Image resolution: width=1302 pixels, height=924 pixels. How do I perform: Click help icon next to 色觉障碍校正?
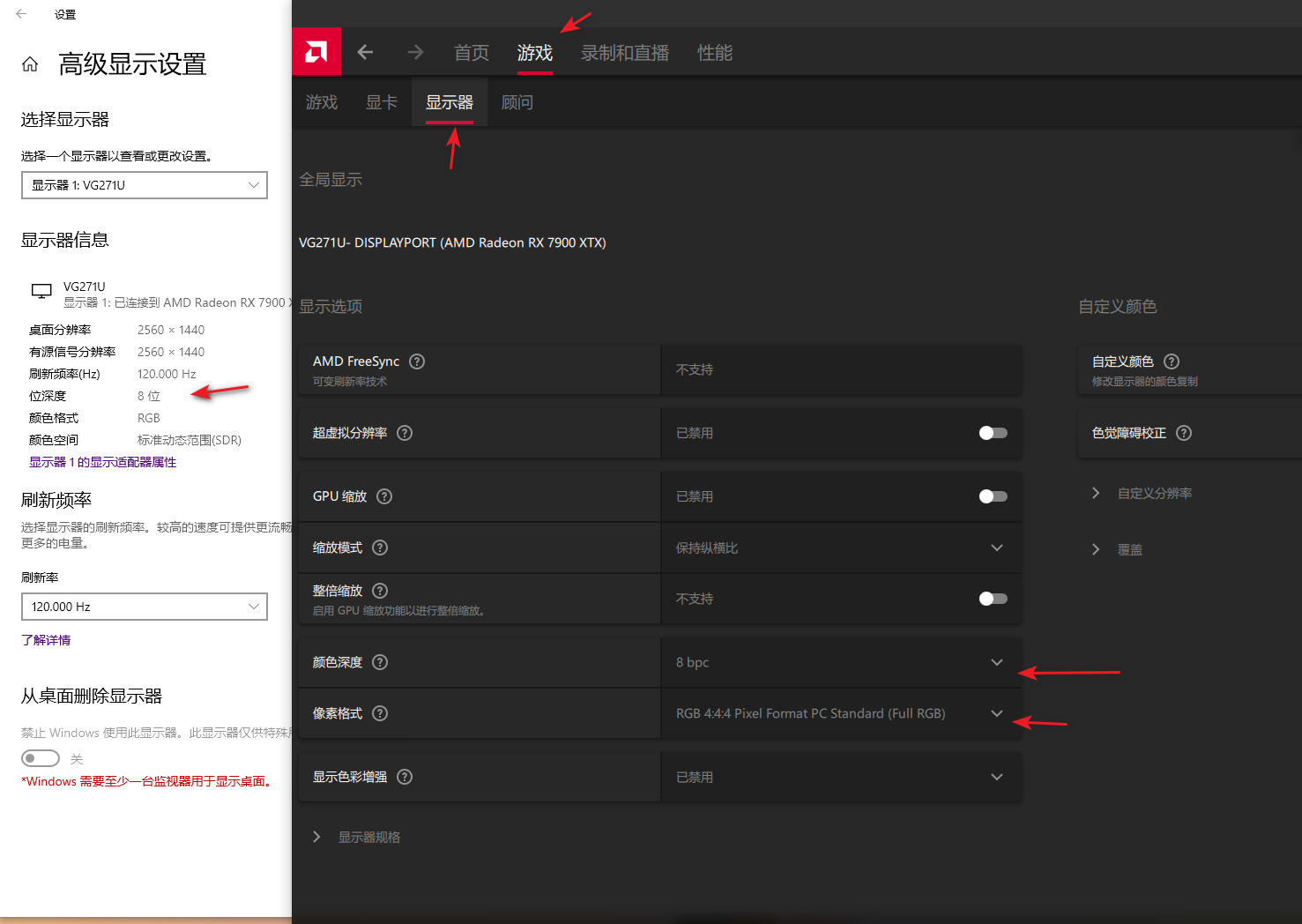[x=1184, y=433]
